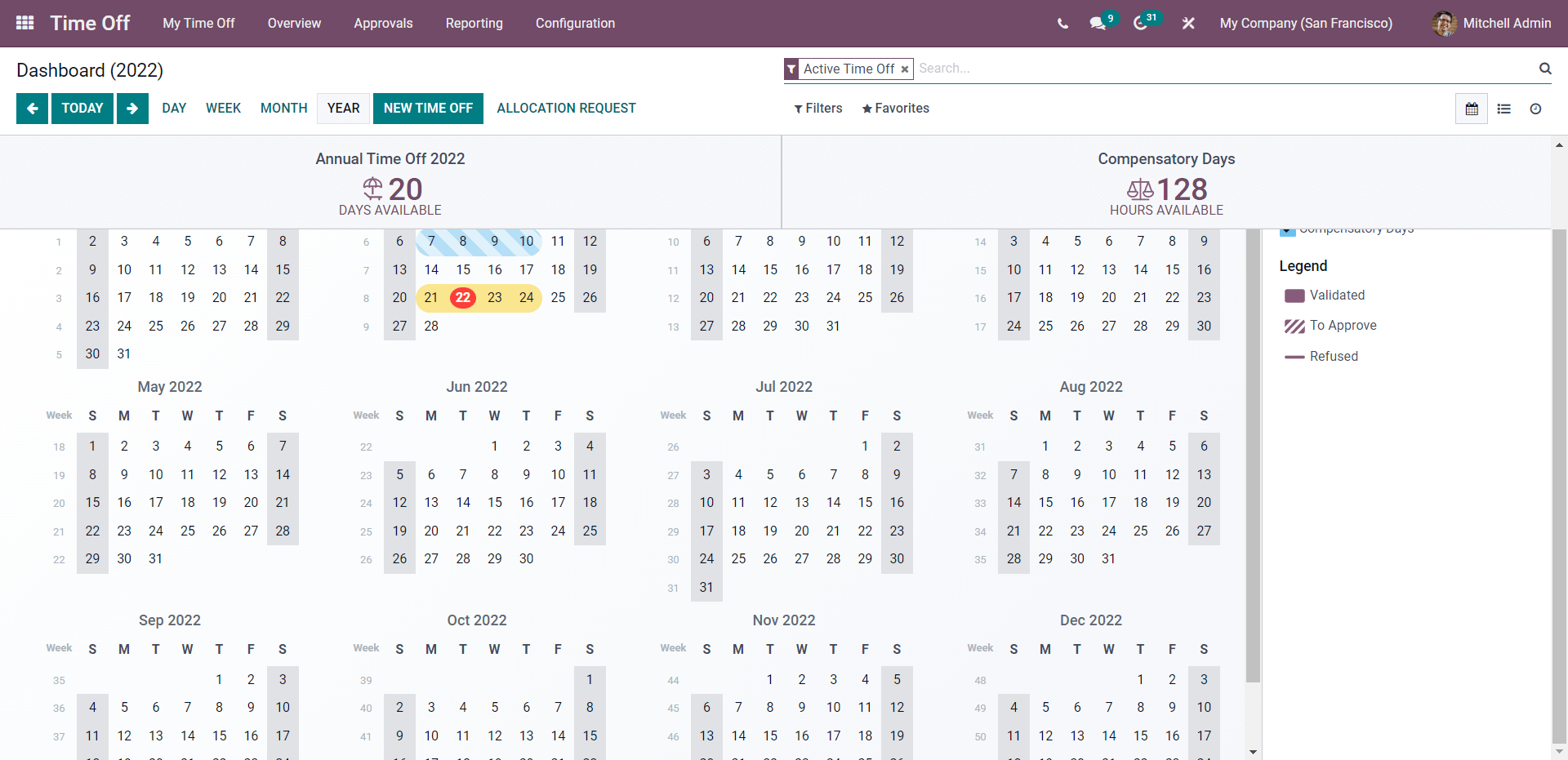1568x760 pixels.
Task: Click the Annual Time Off 2022 card
Action: [390, 183]
